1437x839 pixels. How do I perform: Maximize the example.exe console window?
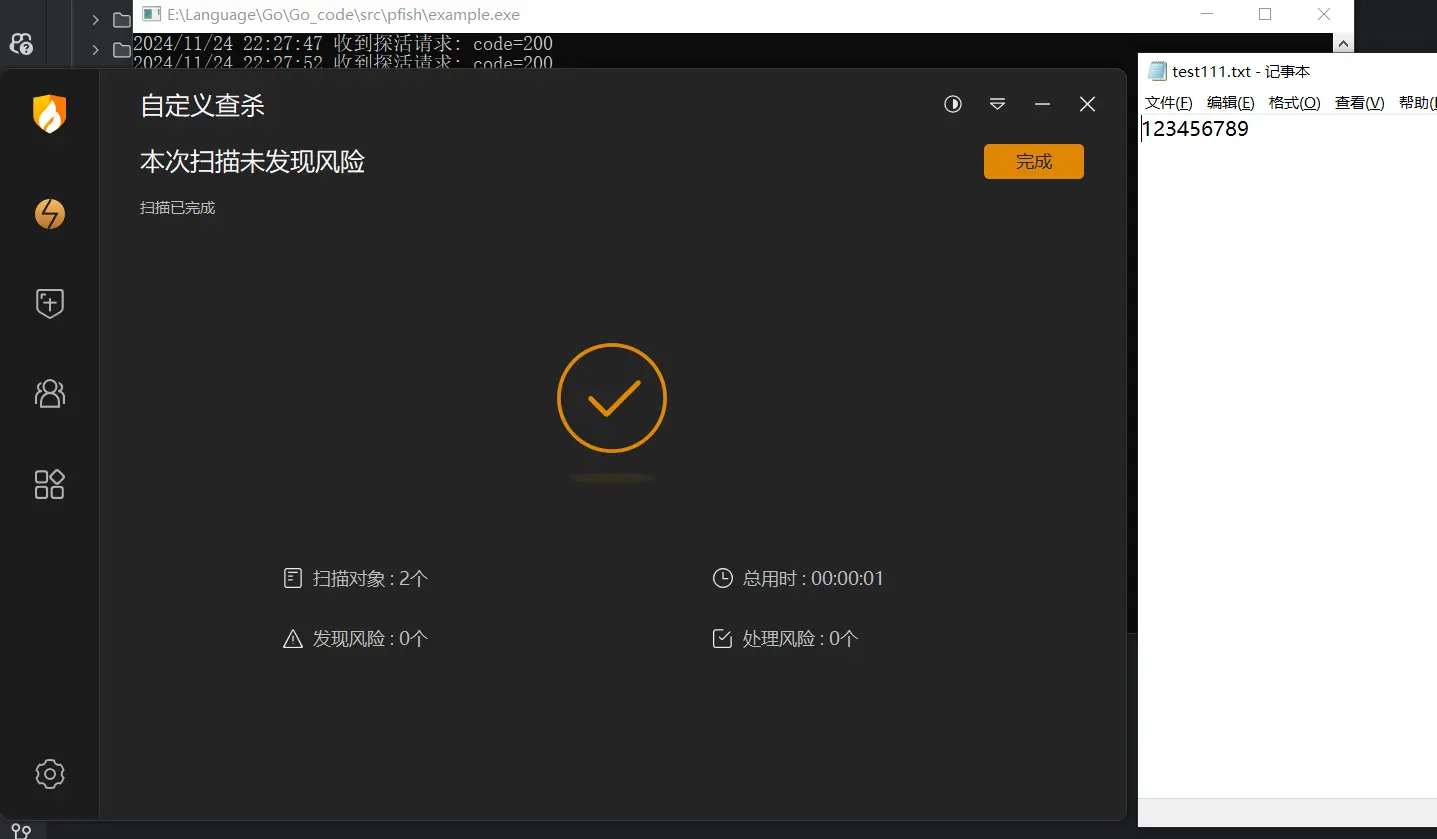pos(1265,15)
